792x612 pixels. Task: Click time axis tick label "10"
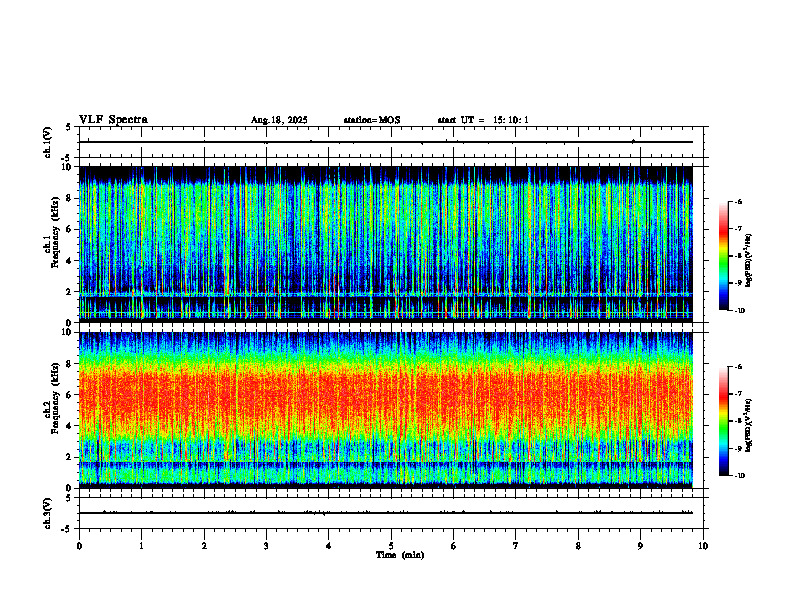point(703,546)
